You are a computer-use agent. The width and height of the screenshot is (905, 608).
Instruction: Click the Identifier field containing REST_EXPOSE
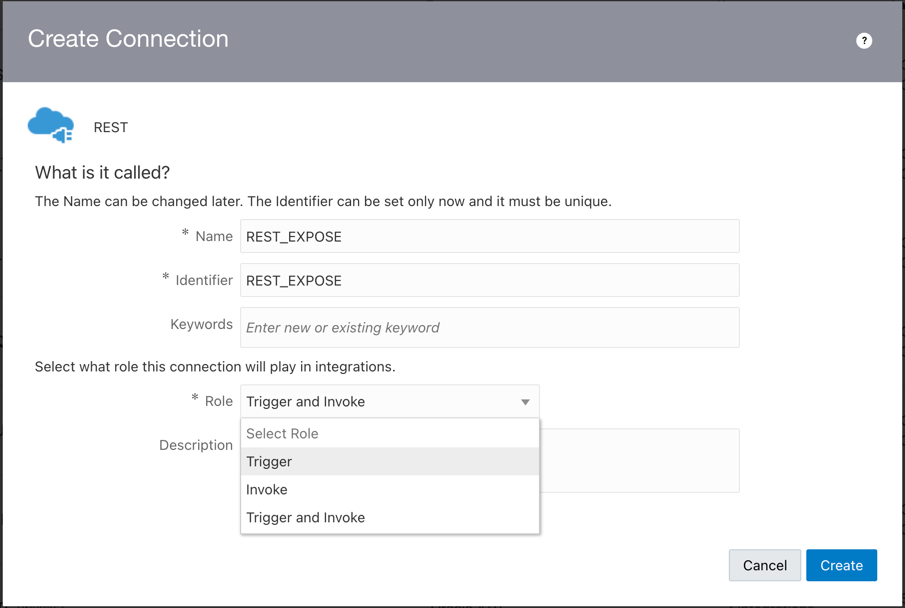pos(490,280)
